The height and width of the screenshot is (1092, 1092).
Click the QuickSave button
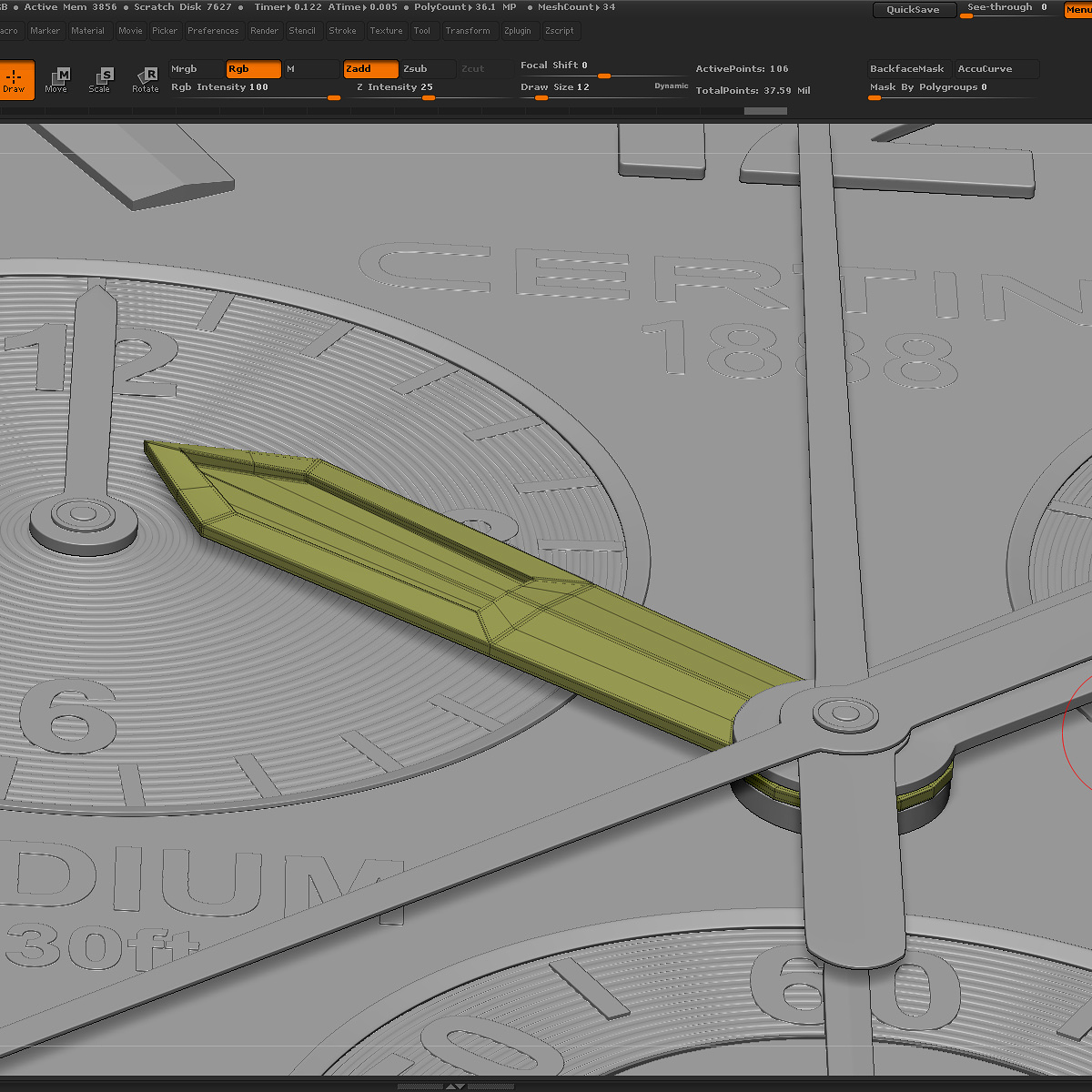[x=913, y=10]
